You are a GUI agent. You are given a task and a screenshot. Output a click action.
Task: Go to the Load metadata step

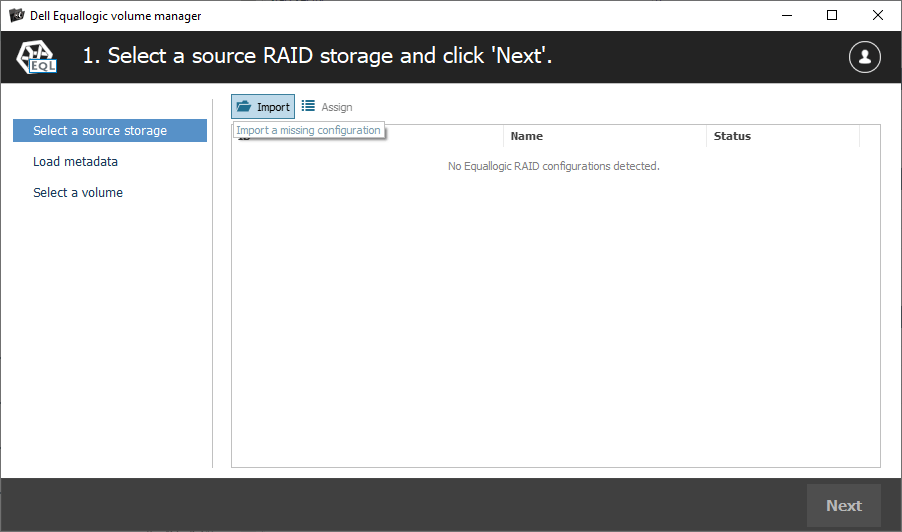pos(75,162)
